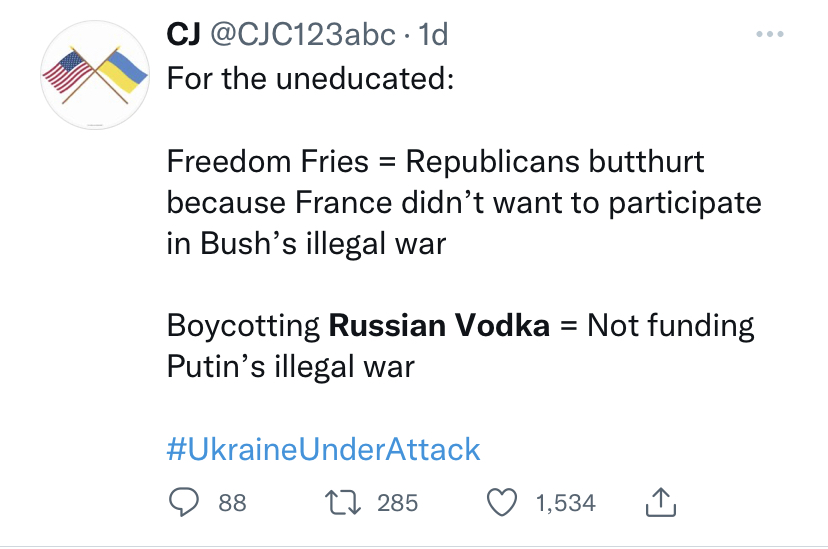828x549 pixels.
Task: Open CJ's profile via display name
Action: (x=181, y=35)
